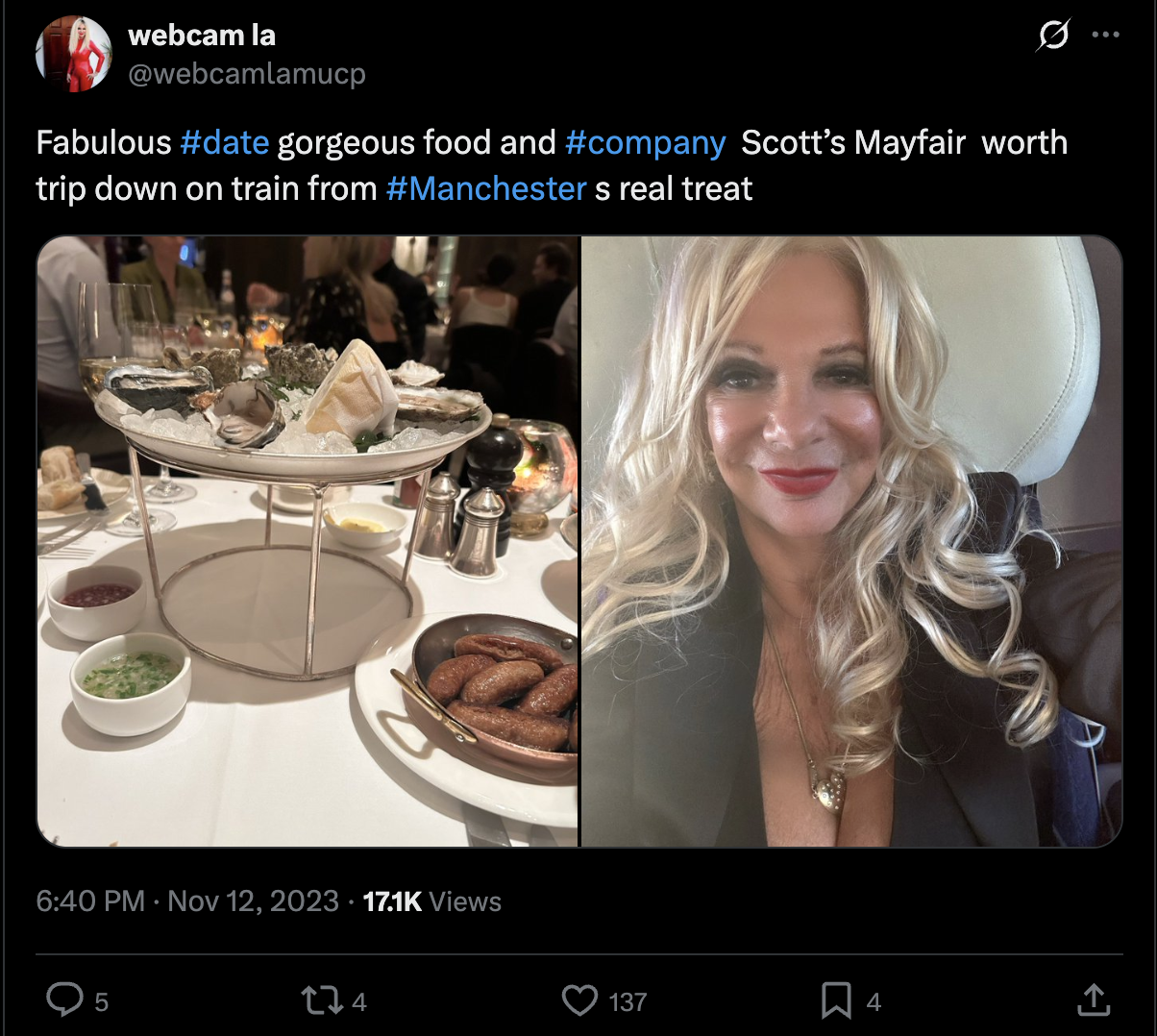Click the 137 likes count
Image resolution: width=1157 pixels, height=1036 pixels.
(628, 1002)
